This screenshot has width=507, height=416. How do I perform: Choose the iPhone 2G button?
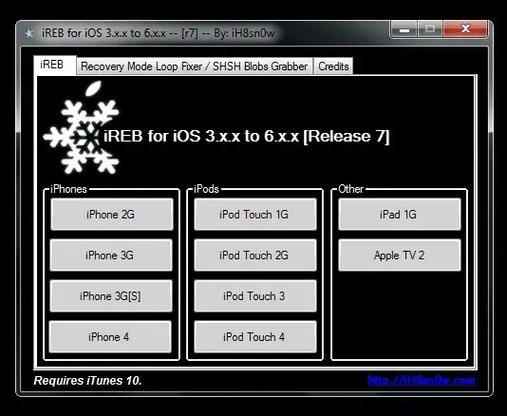pyautogui.click(x=112, y=214)
